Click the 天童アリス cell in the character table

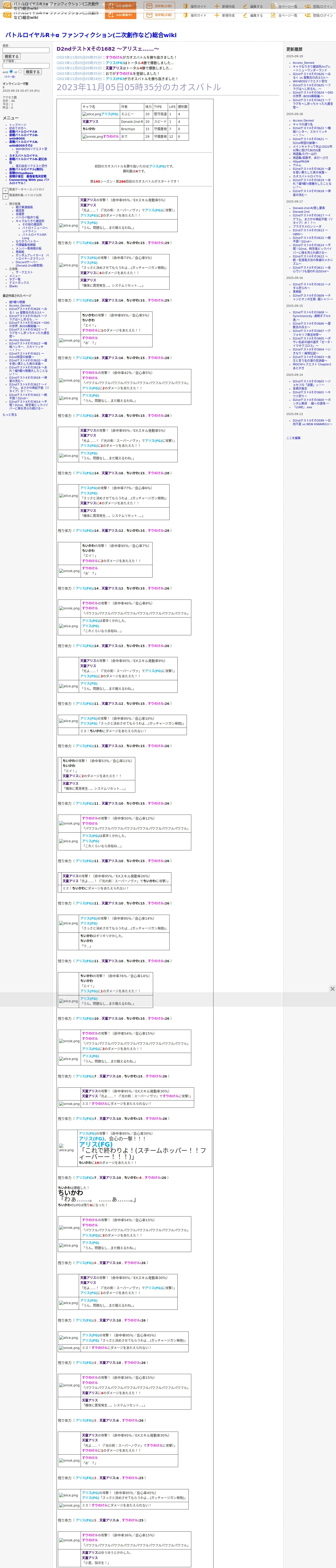[x=101, y=122]
